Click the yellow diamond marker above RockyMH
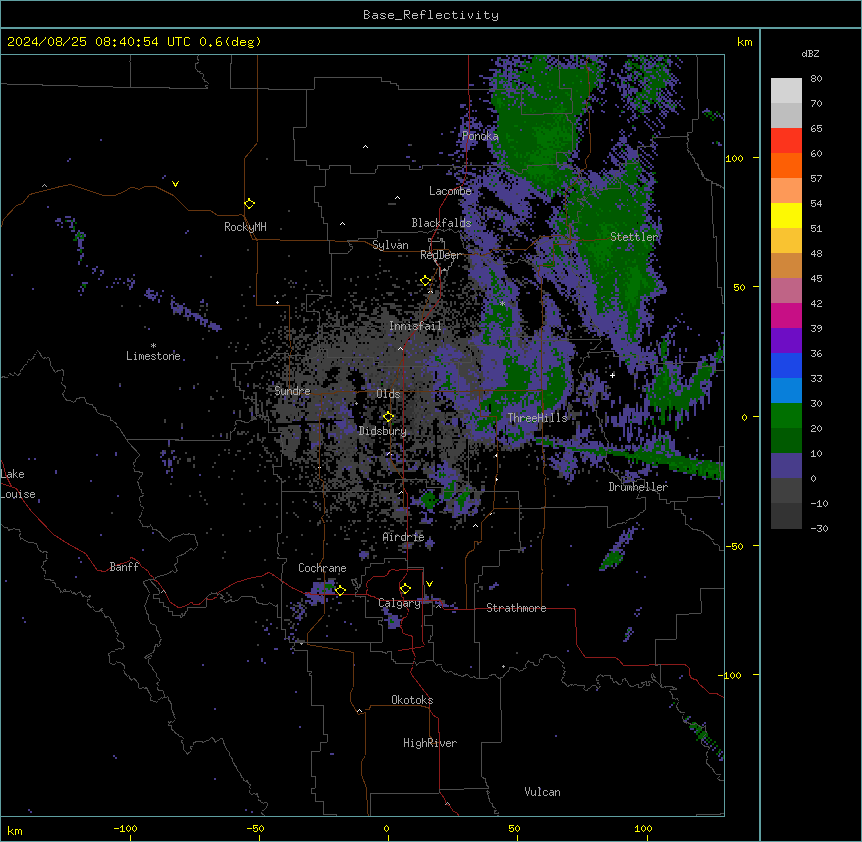Viewport: 862px width, 842px height. click(249, 204)
